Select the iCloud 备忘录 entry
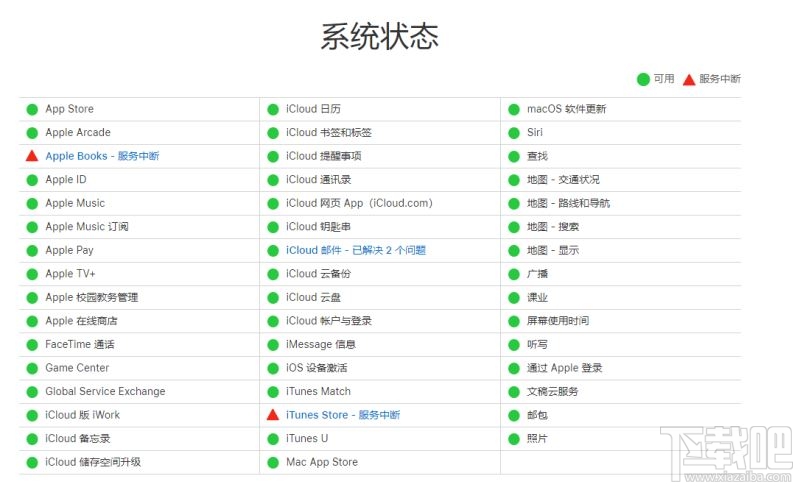The width and height of the screenshot is (800, 487). (78, 438)
